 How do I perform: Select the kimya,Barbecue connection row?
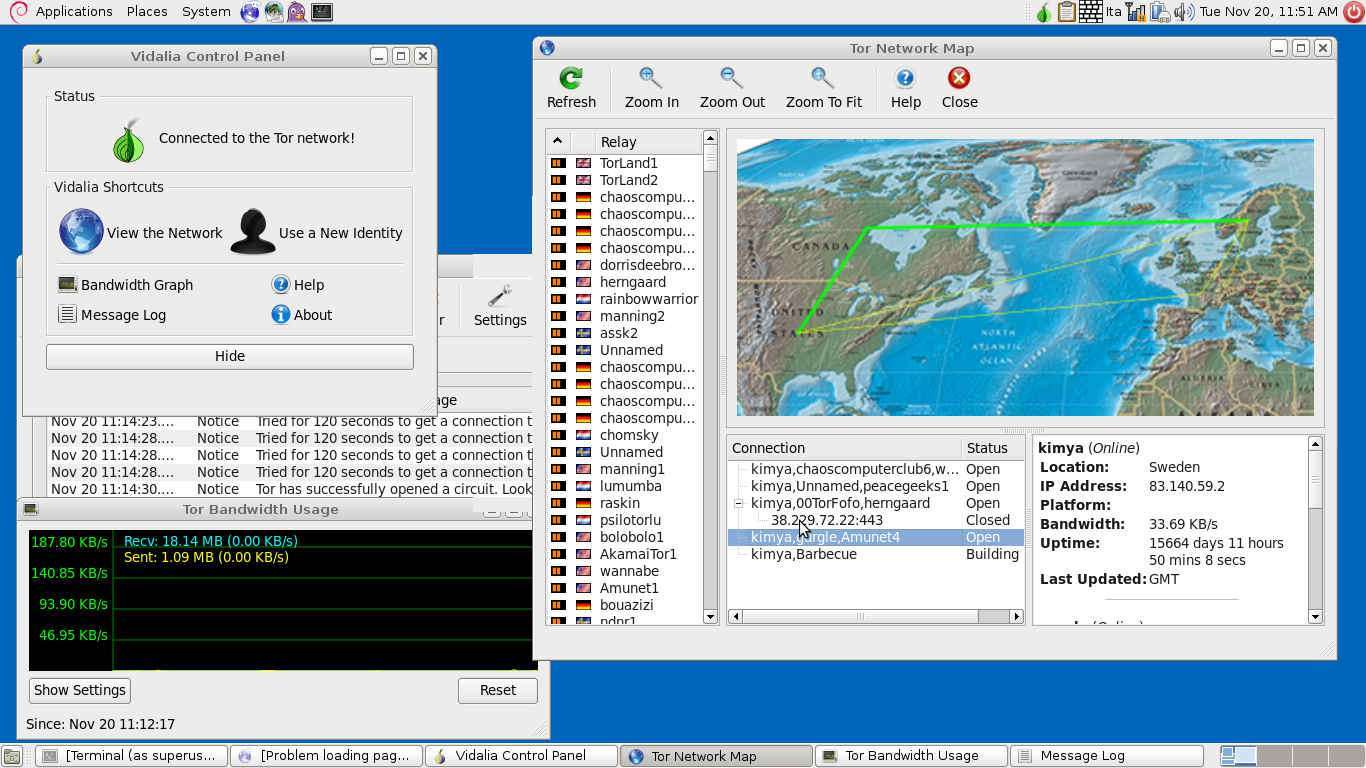coord(804,554)
